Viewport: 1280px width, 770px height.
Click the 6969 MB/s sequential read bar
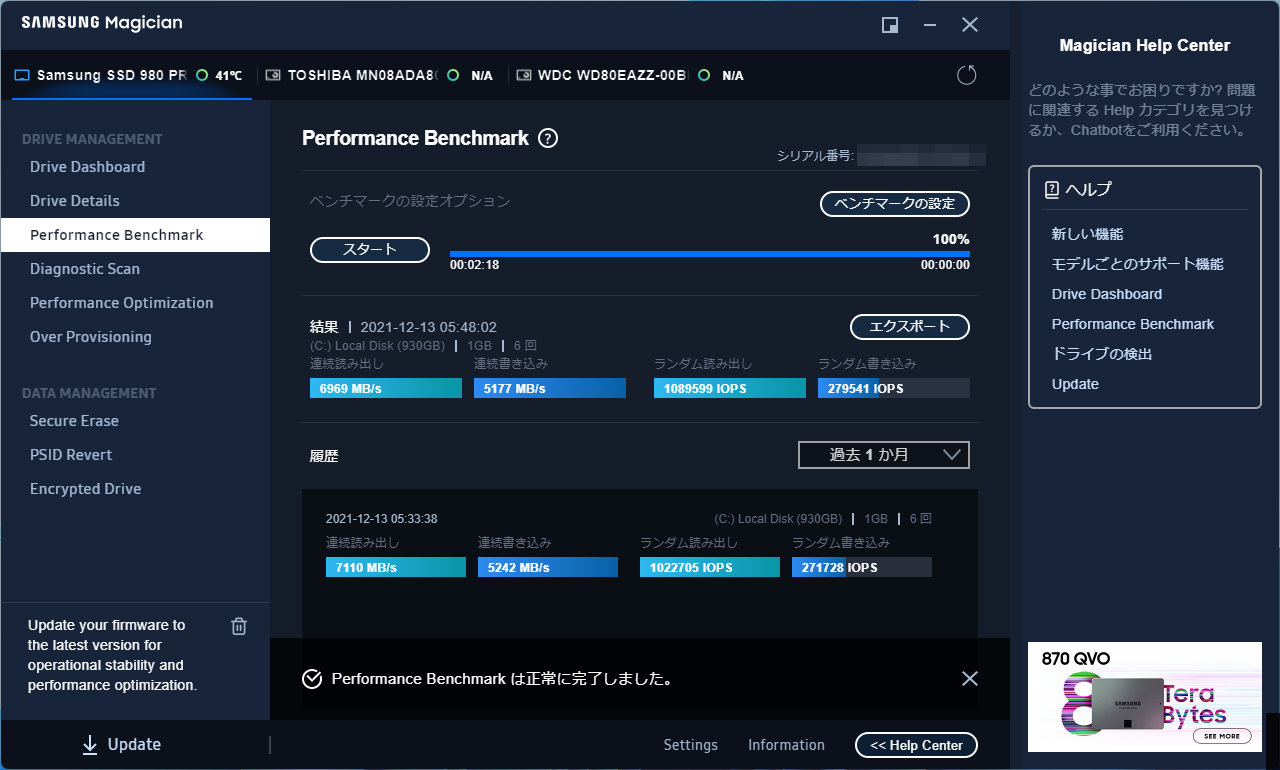coord(386,388)
